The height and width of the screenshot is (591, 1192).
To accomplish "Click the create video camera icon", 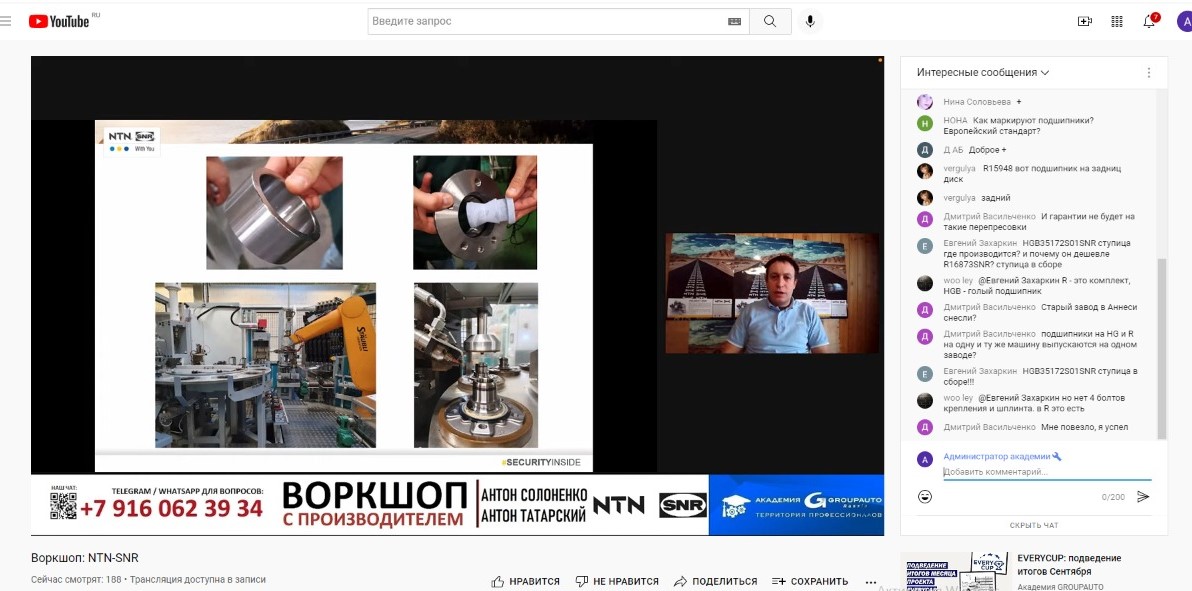I will pyautogui.click(x=1085, y=21).
